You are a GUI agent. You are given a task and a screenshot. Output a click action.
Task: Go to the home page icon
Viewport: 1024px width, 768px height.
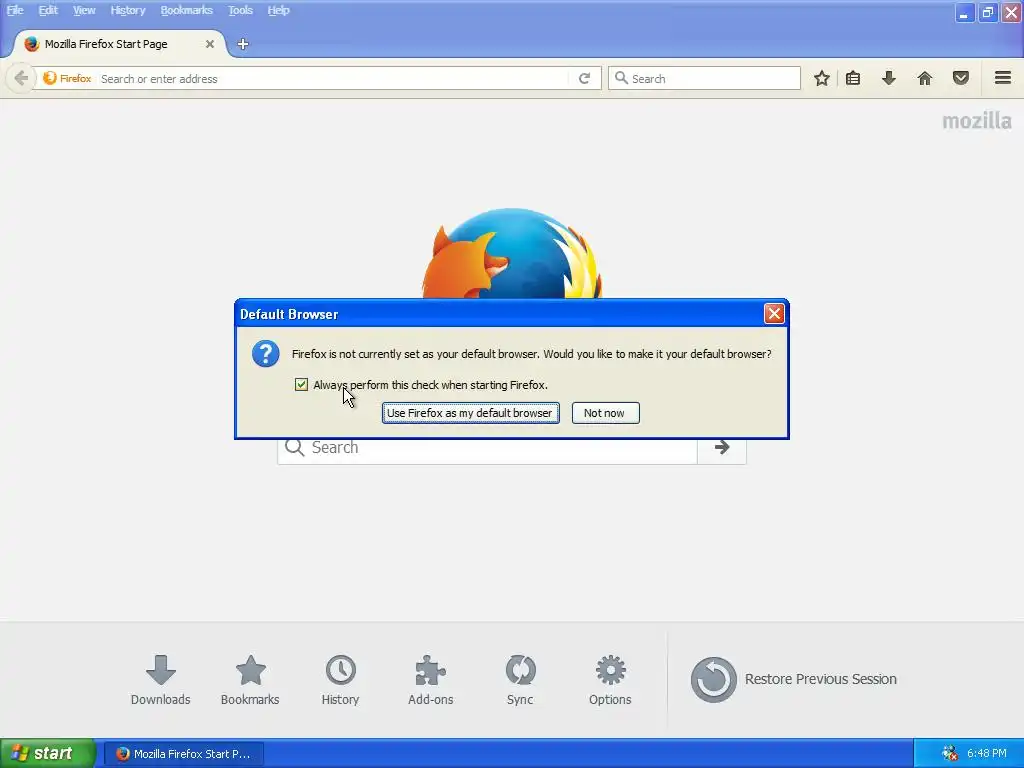coord(925,78)
